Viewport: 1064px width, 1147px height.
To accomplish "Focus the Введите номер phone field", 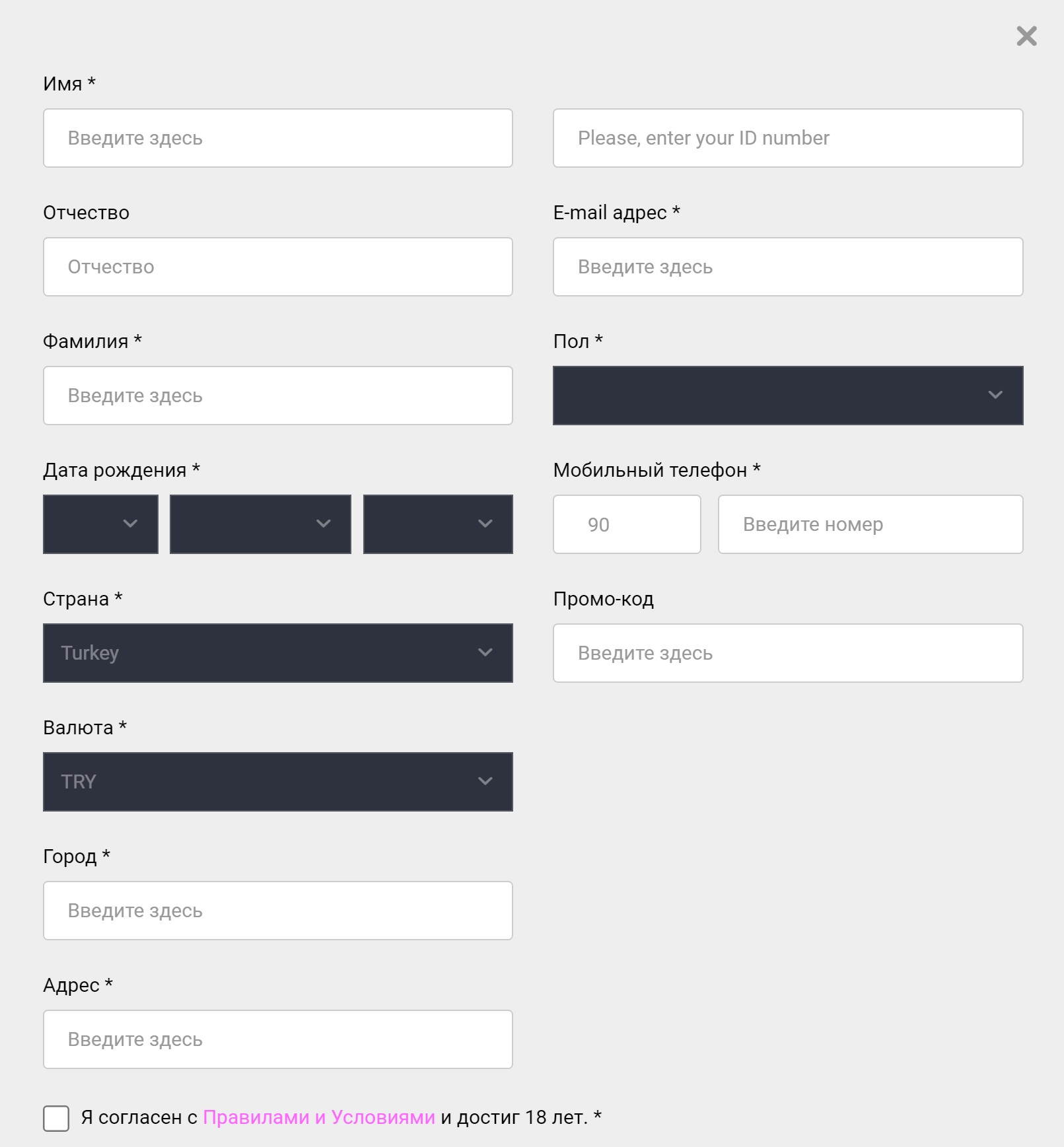I will click(870, 524).
